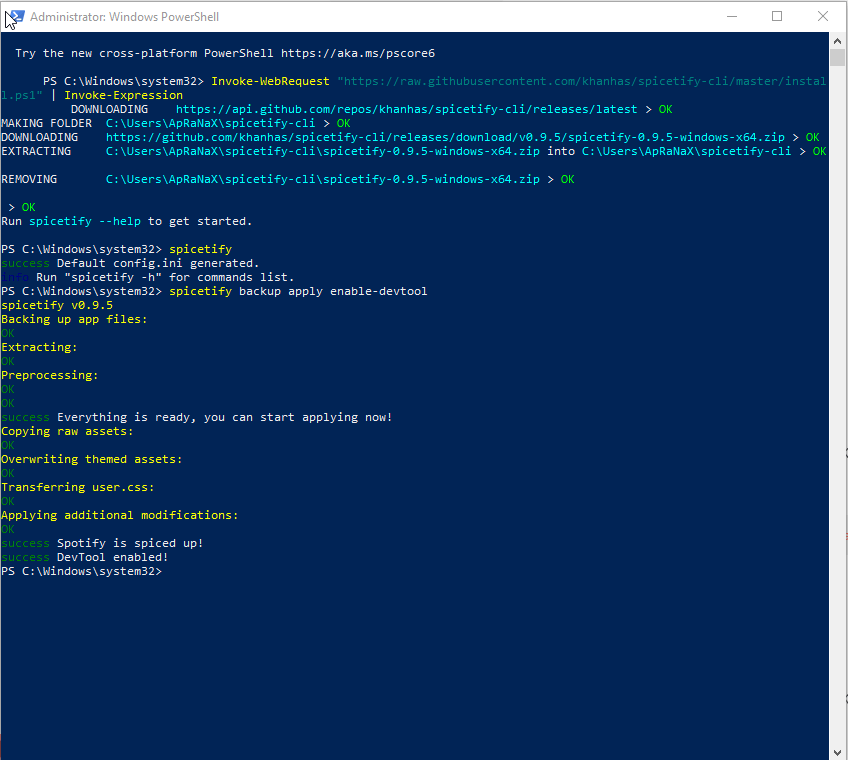Click the https://aka.ms/pscore6 link text
This screenshot has height=760, width=848.
point(358,53)
